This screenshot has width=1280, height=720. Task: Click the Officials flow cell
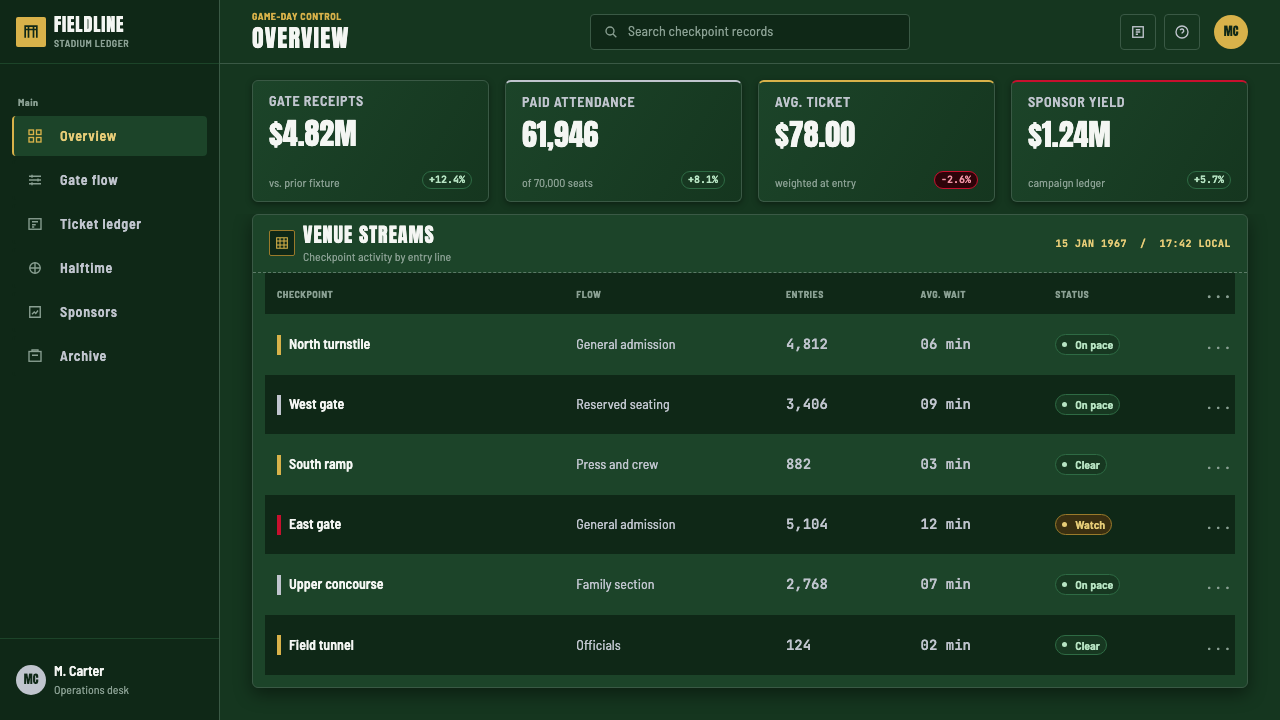point(598,645)
